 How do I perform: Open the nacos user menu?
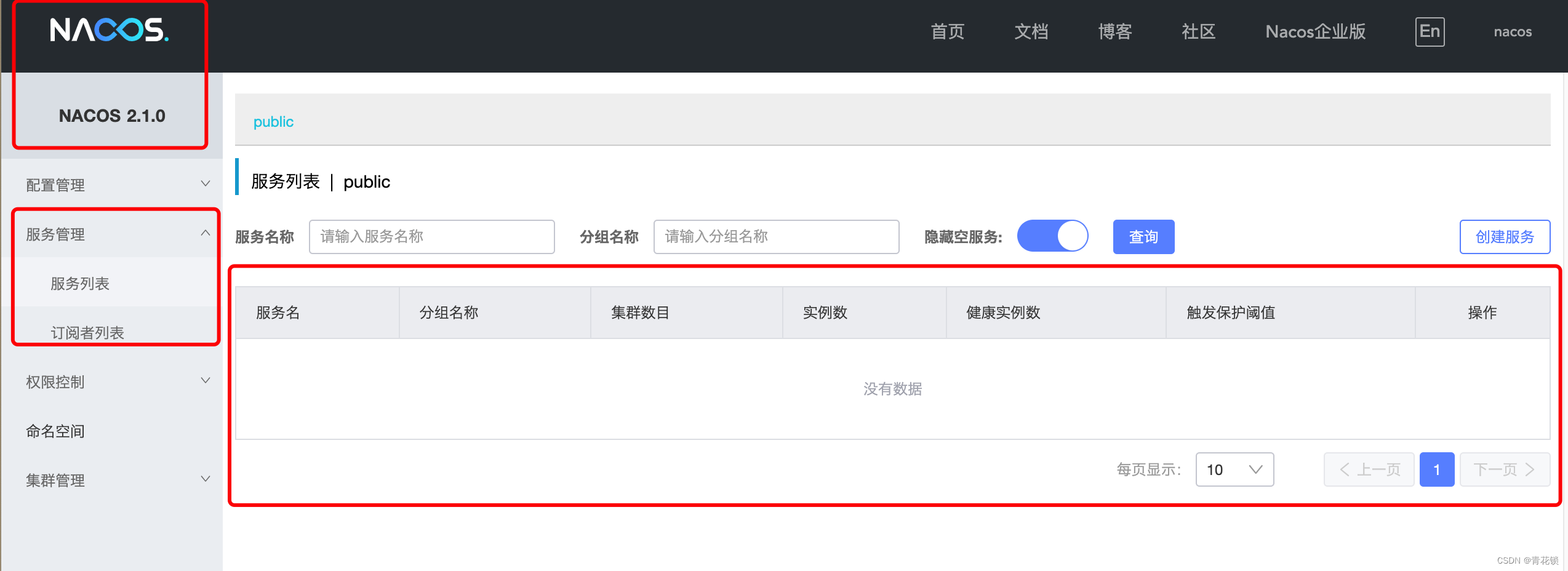pyautogui.click(x=1513, y=31)
